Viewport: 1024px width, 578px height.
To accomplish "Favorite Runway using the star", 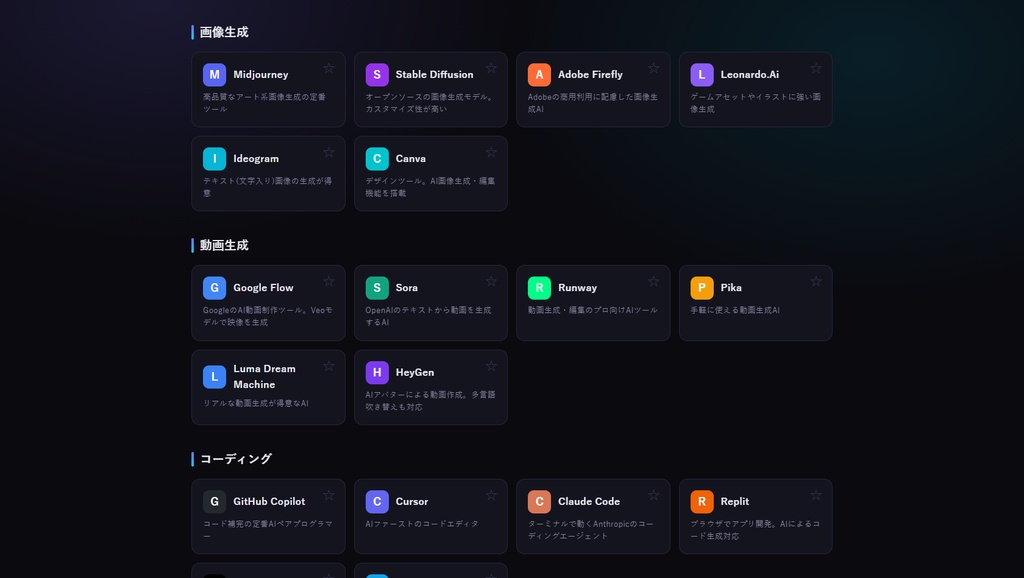I will coord(653,281).
